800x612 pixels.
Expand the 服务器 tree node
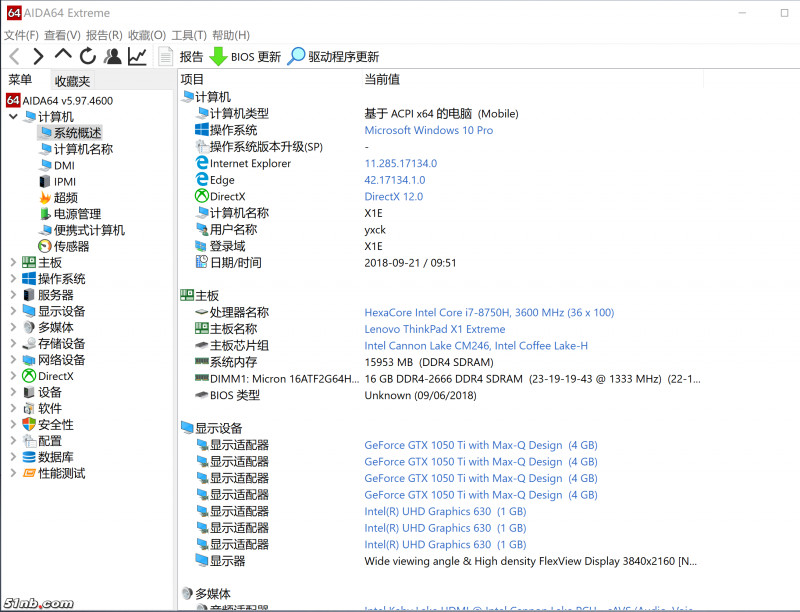(13, 295)
